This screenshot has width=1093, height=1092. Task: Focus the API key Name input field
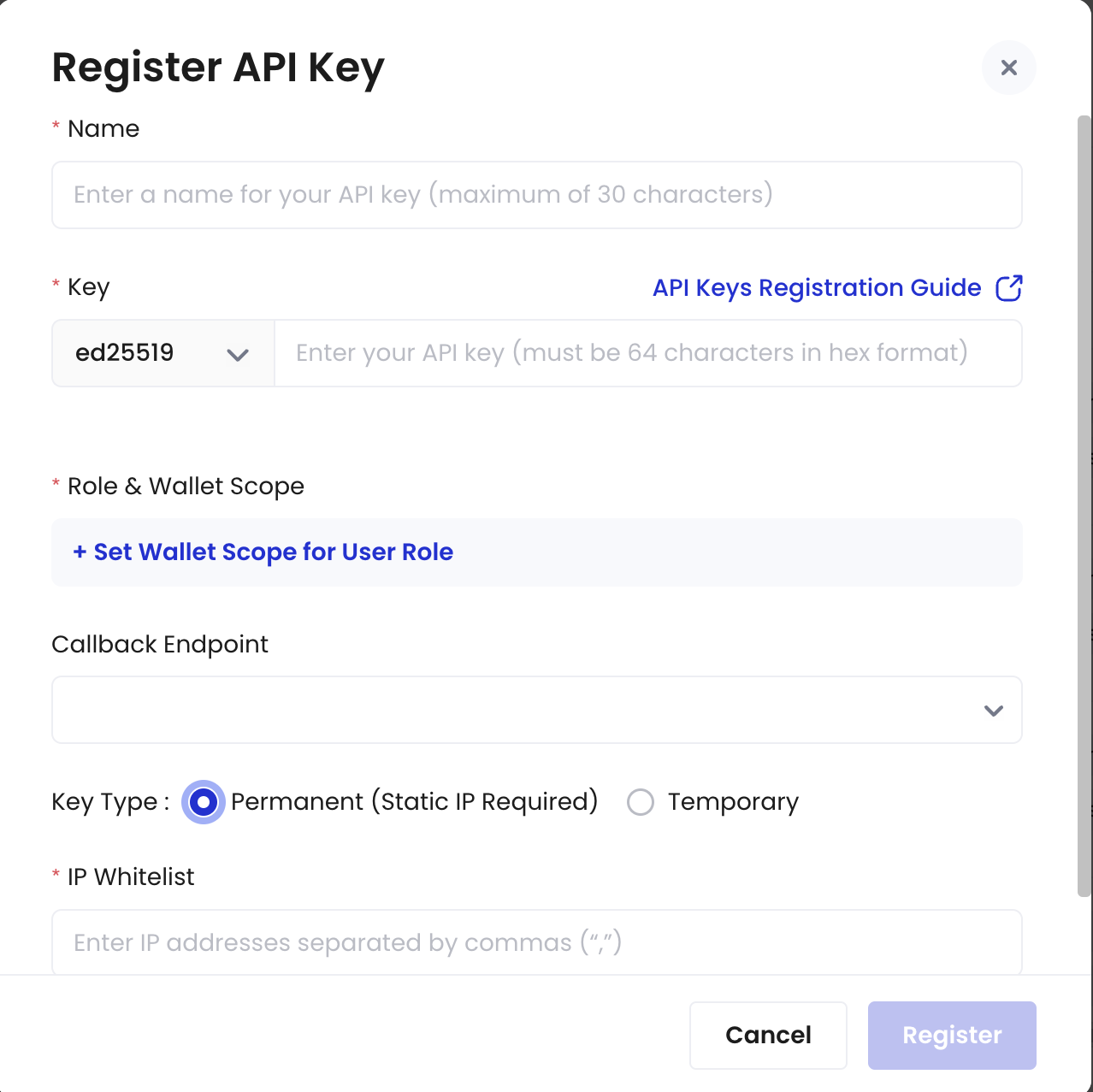tap(537, 195)
